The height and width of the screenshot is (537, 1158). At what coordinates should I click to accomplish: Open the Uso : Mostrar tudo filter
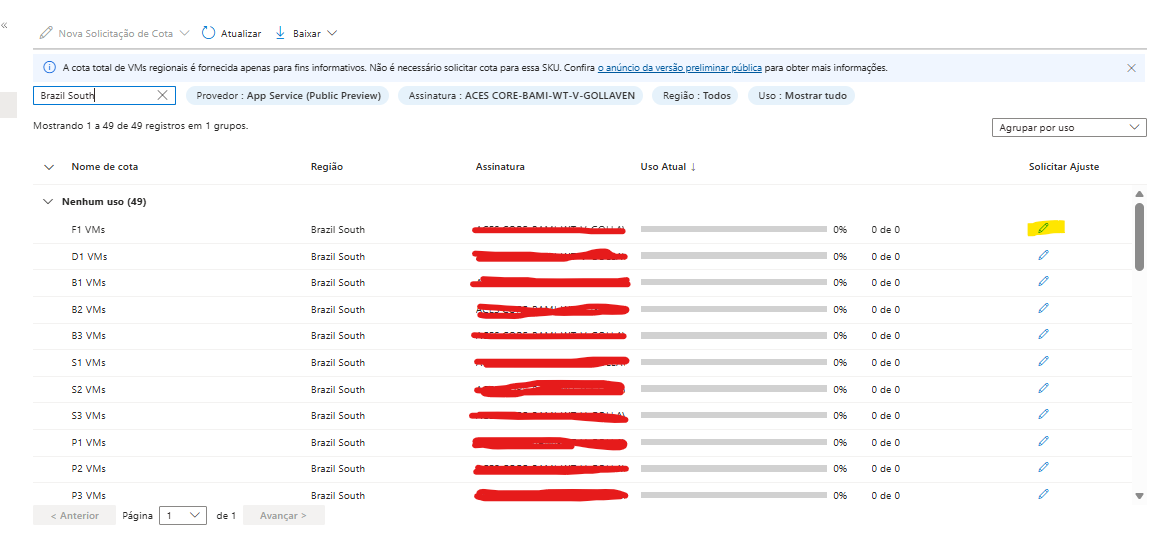pos(801,96)
